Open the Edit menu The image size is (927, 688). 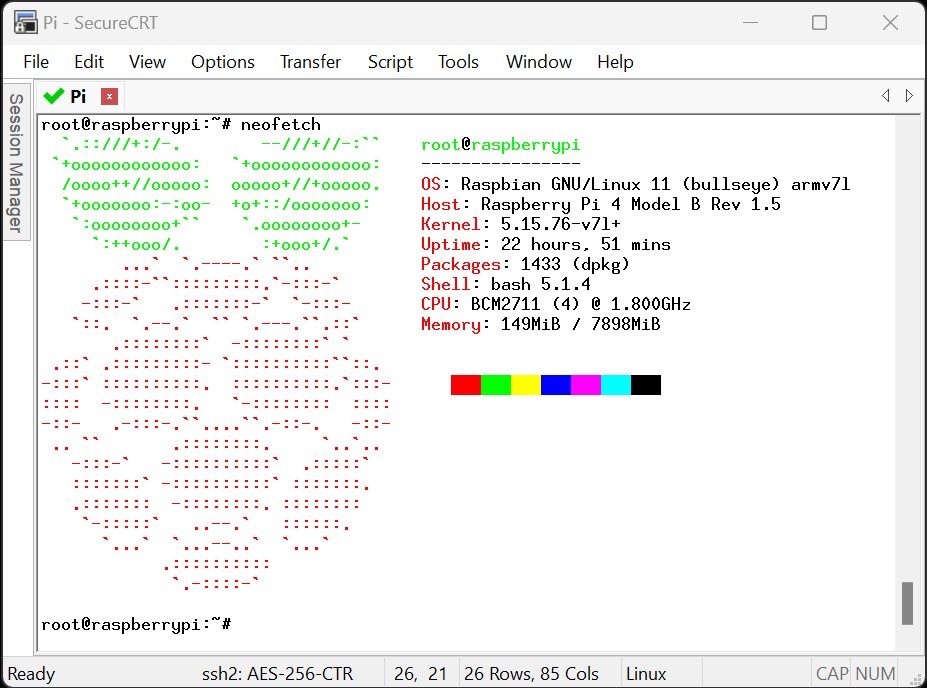tap(89, 61)
